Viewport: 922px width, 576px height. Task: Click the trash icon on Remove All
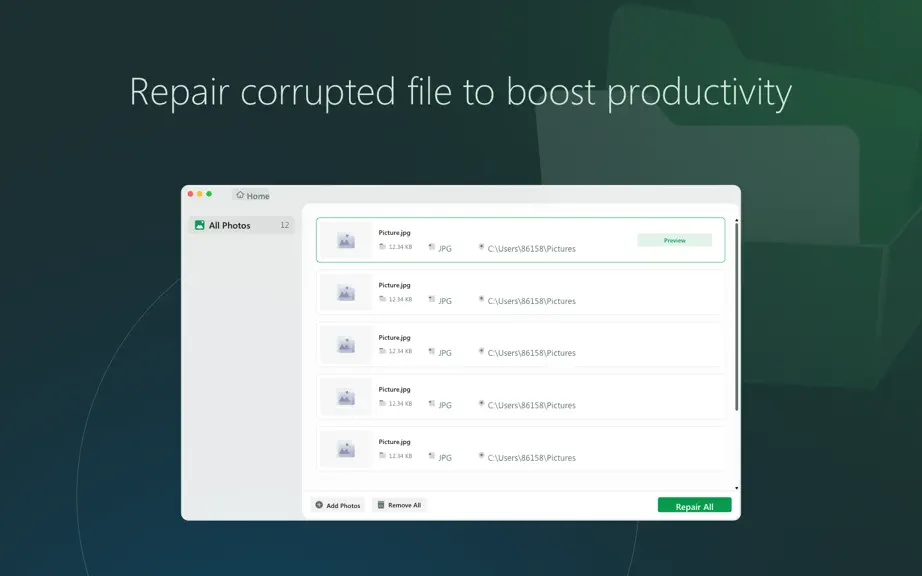pyautogui.click(x=380, y=505)
